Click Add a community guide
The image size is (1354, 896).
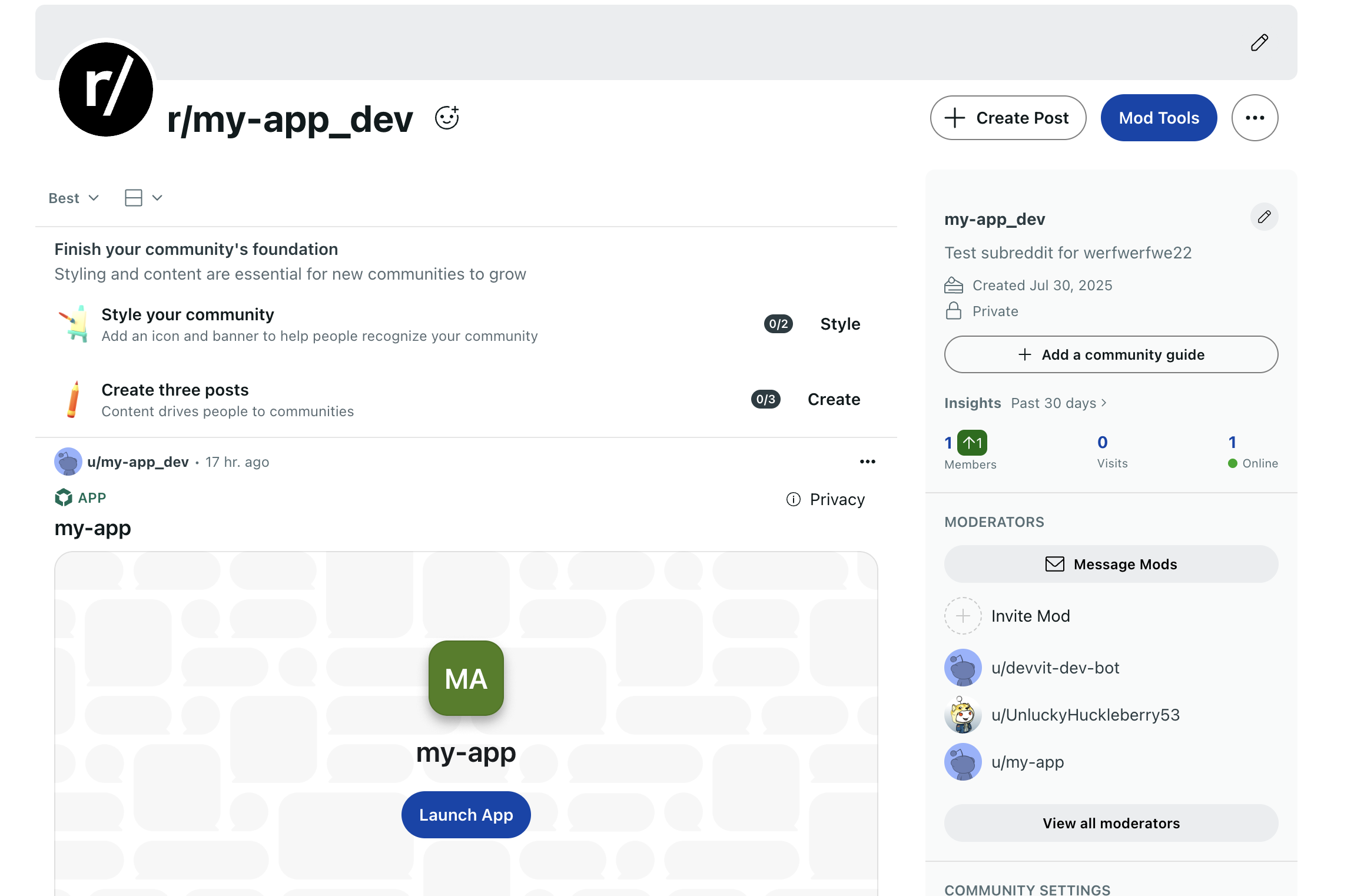(1111, 354)
